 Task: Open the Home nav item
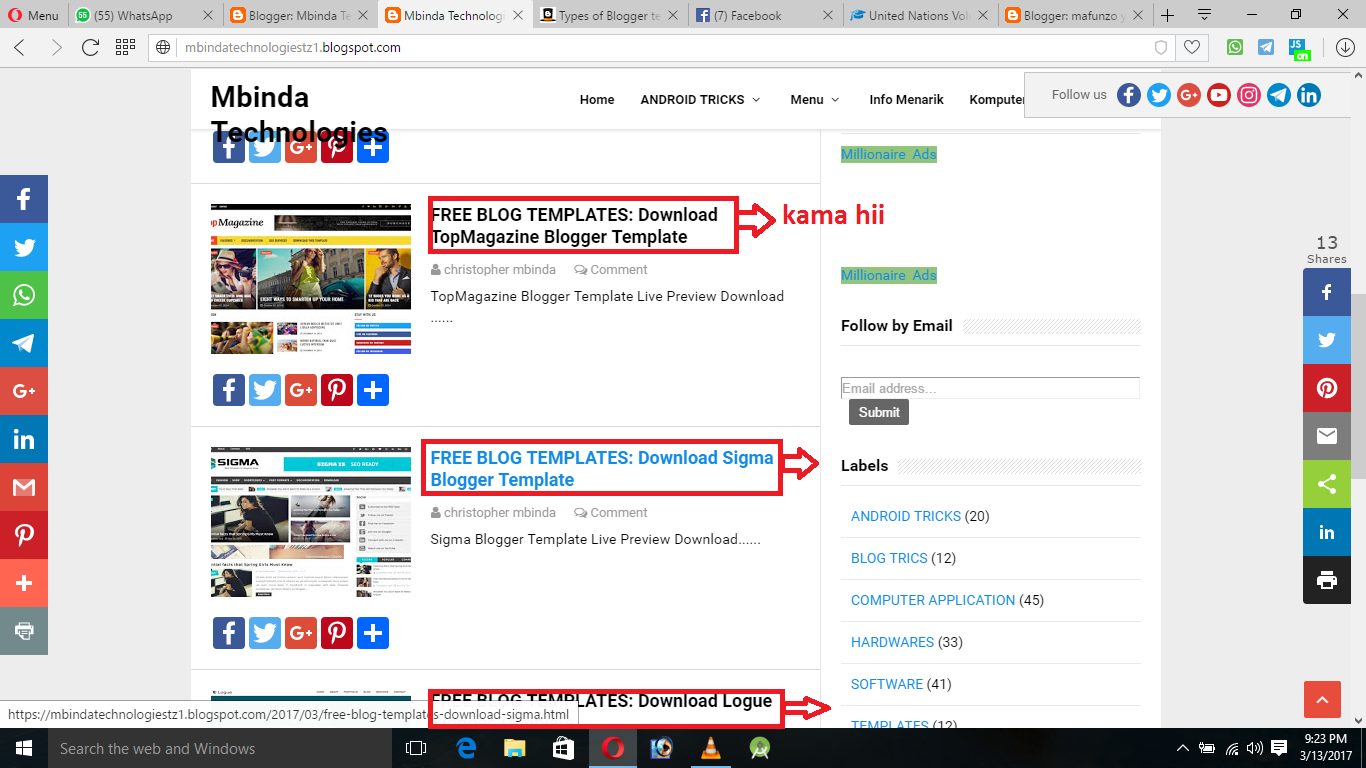597,99
